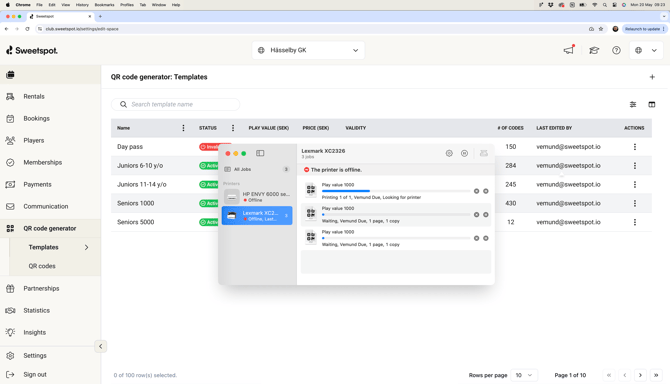
Task: Open the Wi-Fi menu bar icon
Action: (x=594, y=5)
